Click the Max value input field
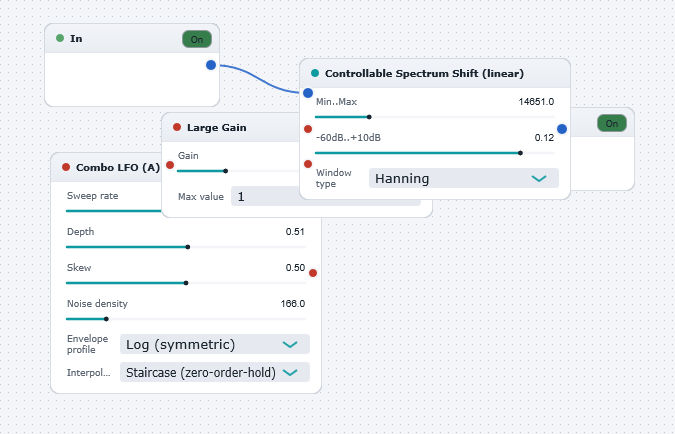This screenshot has width=675, height=434. [x=265, y=196]
